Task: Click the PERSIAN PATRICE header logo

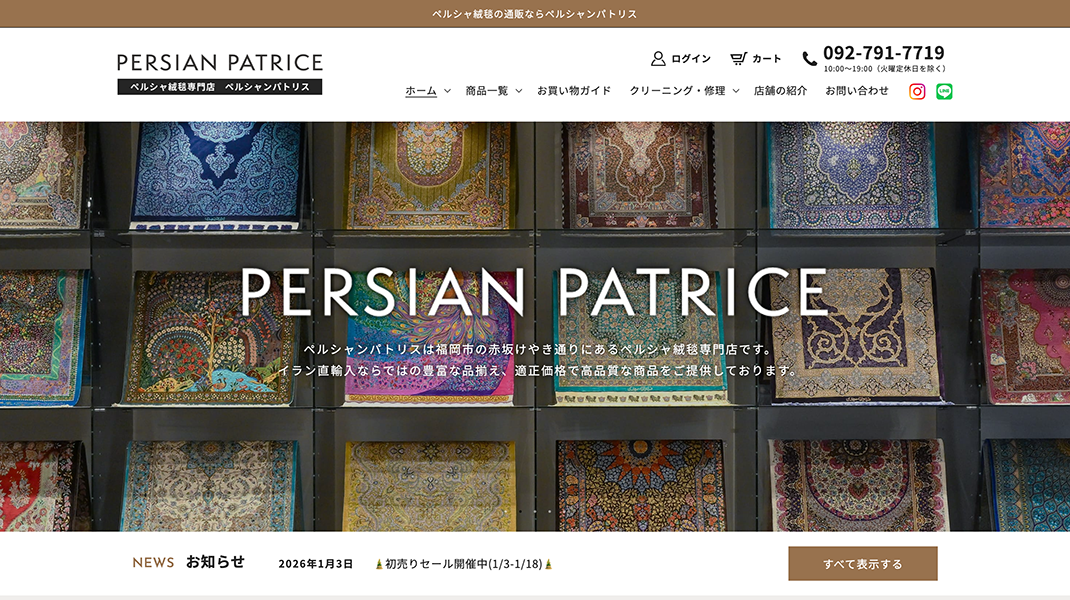Action: pyautogui.click(x=220, y=73)
